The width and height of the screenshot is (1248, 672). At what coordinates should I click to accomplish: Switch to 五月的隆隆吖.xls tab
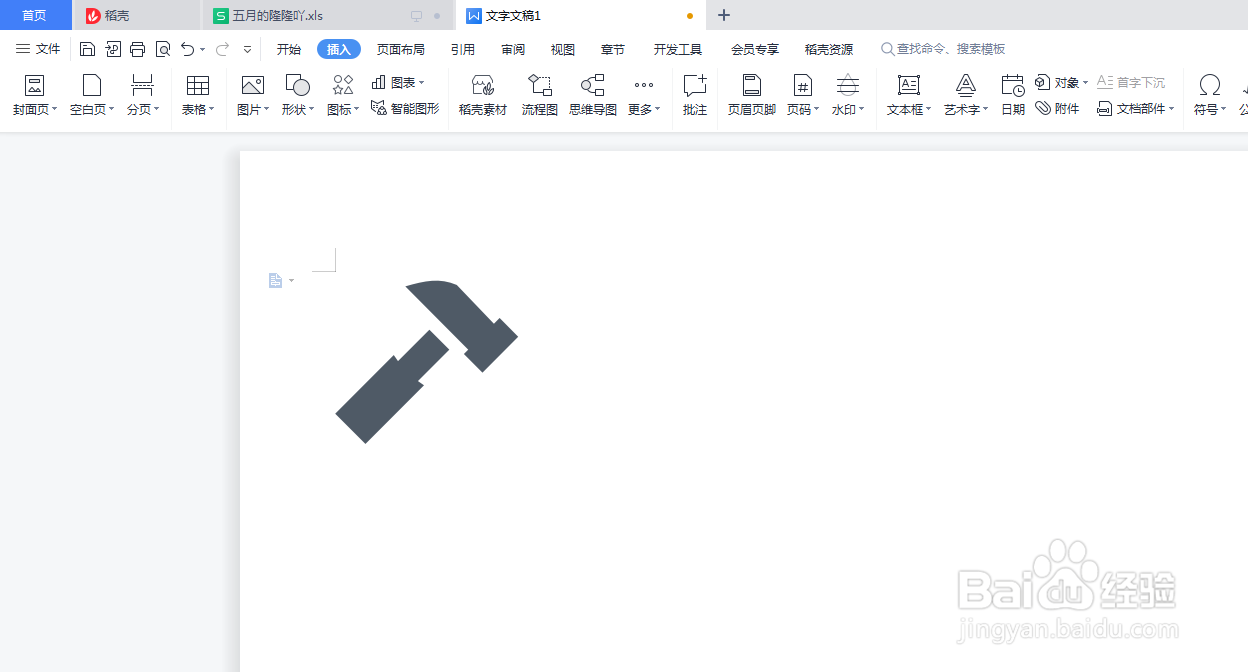coord(327,16)
